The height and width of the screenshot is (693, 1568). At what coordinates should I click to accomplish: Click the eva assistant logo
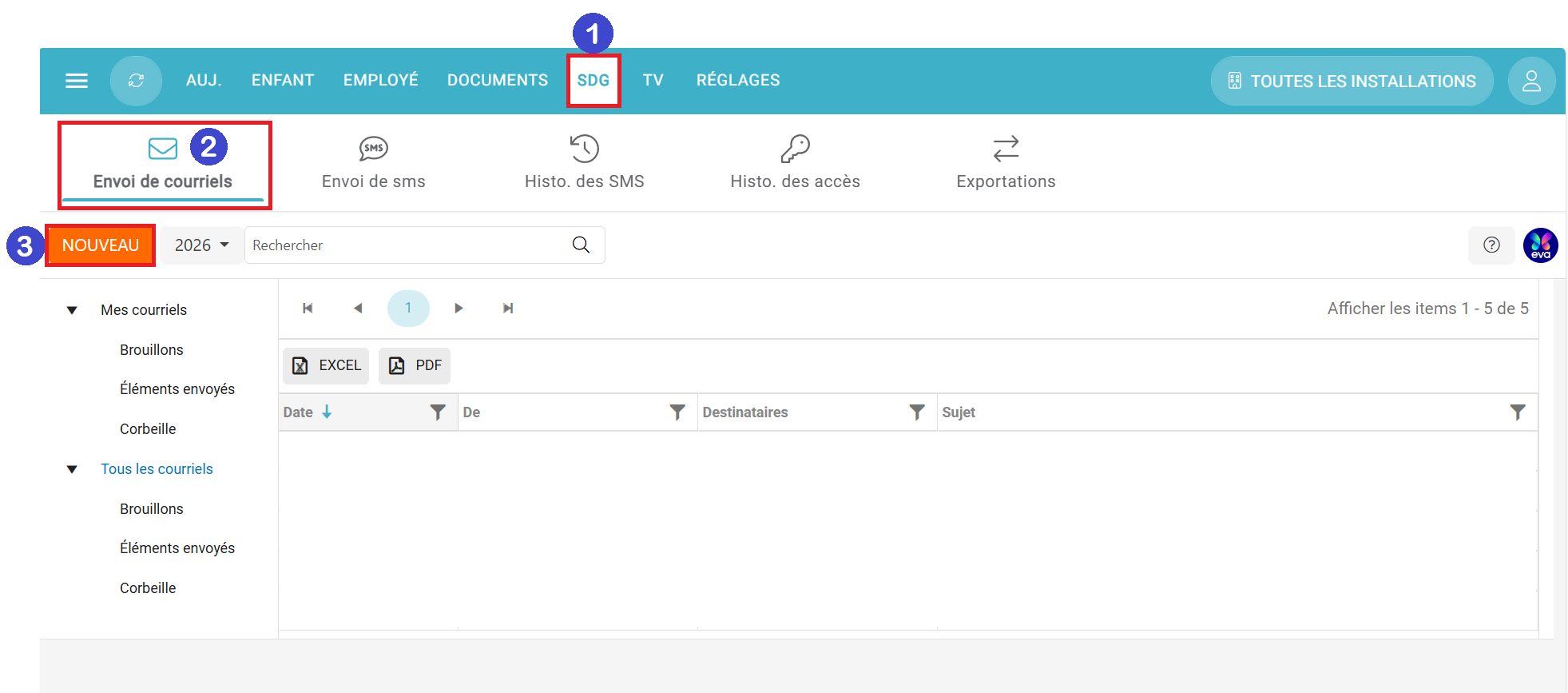(x=1540, y=245)
